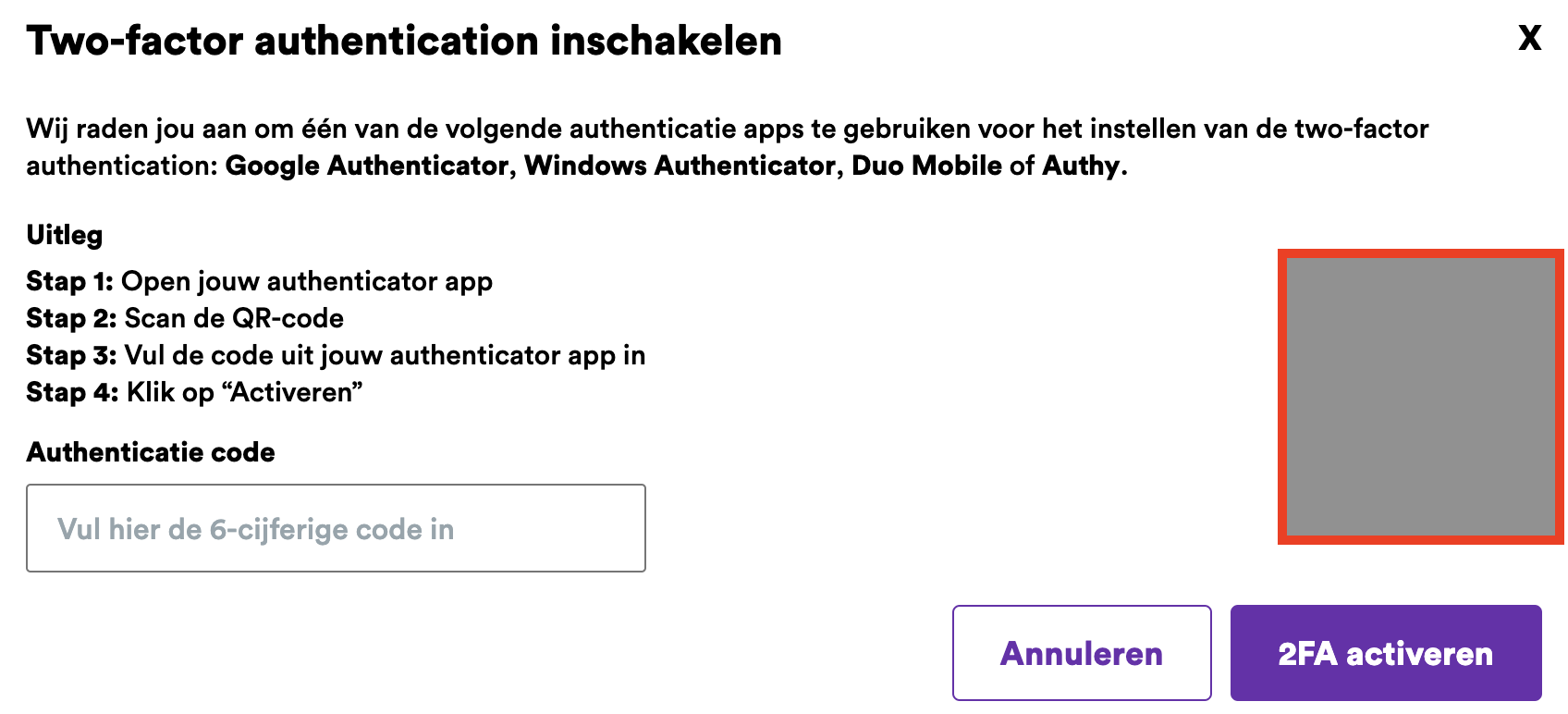The width and height of the screenshot is (1568, 714).
Task: Close the two-factor authentication dialog
Action: [x=1530, y=38]
